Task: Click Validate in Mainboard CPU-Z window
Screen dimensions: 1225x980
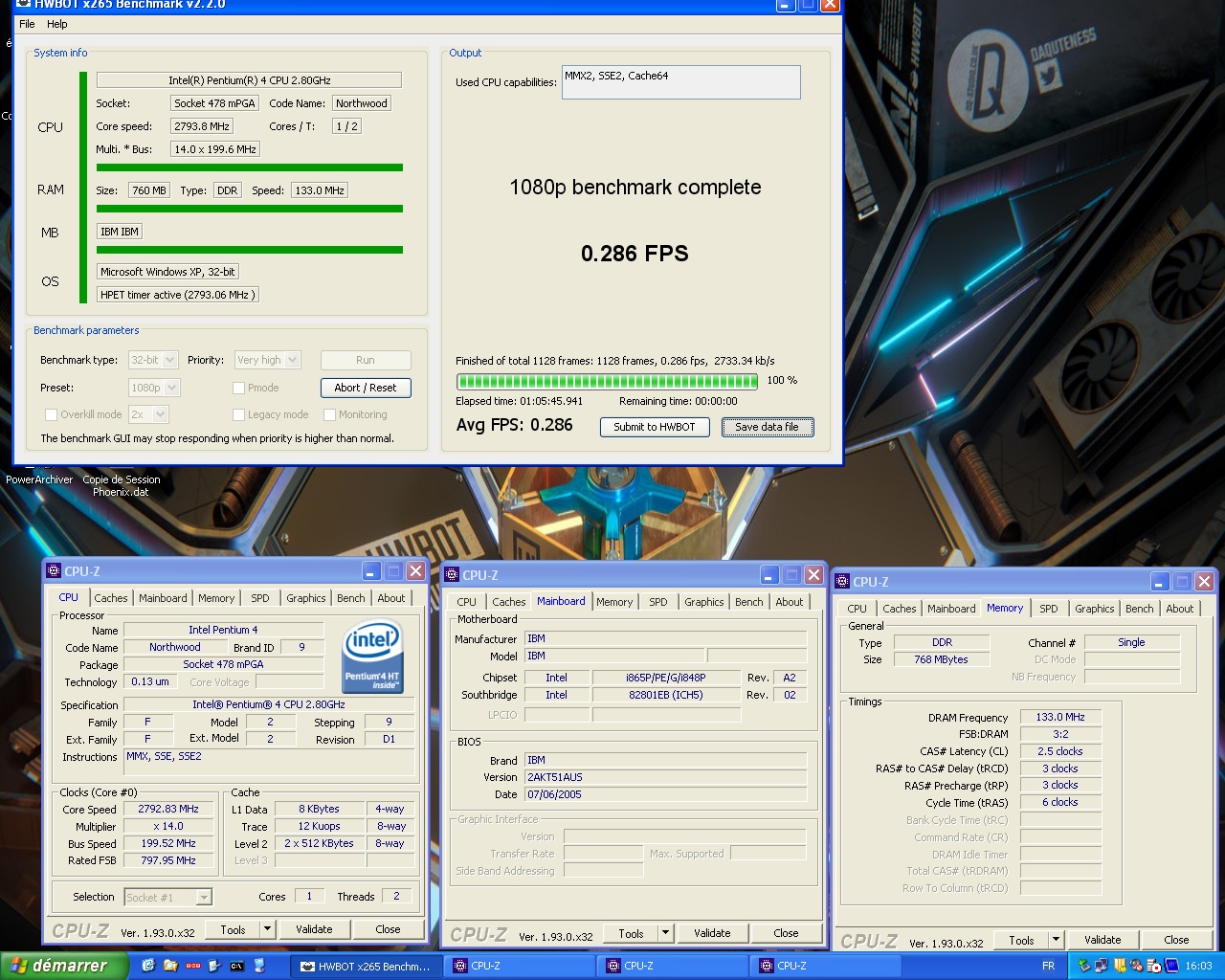Action: point(712,933)
